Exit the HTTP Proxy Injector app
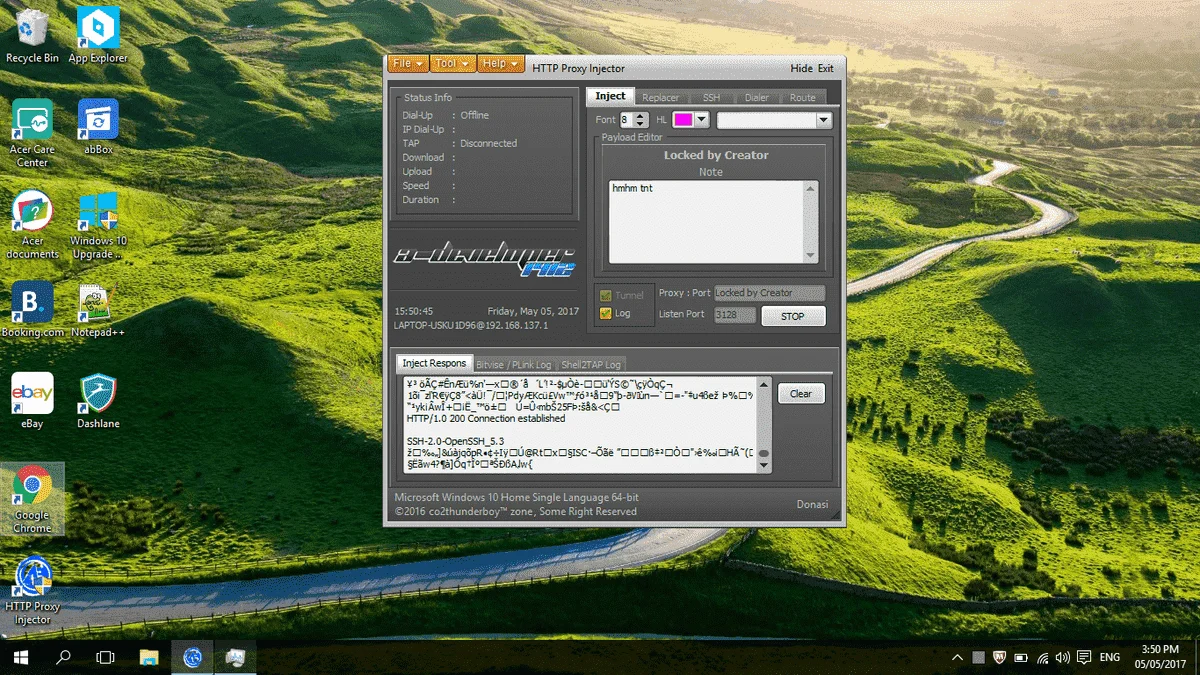This screenshot has height=675, width=1200. click(826, 68)
